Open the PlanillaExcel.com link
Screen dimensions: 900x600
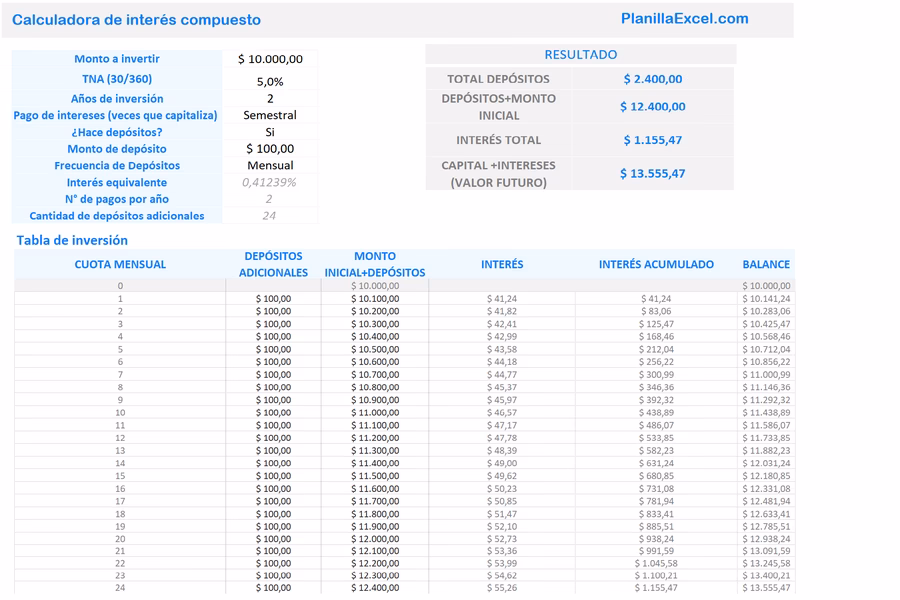(684, 18)
